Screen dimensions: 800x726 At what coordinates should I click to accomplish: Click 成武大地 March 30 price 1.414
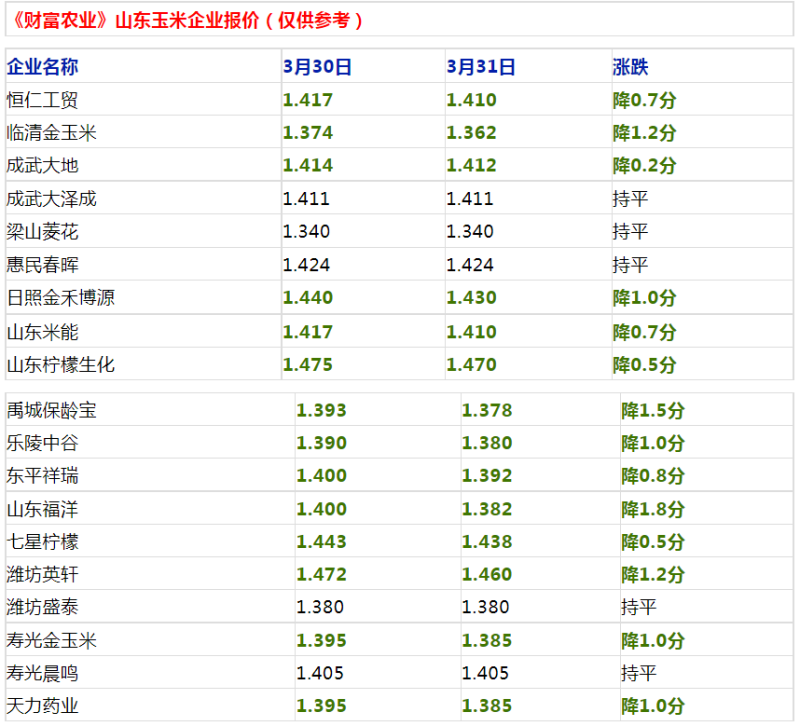pyautogui.click(x=308, y=165)
